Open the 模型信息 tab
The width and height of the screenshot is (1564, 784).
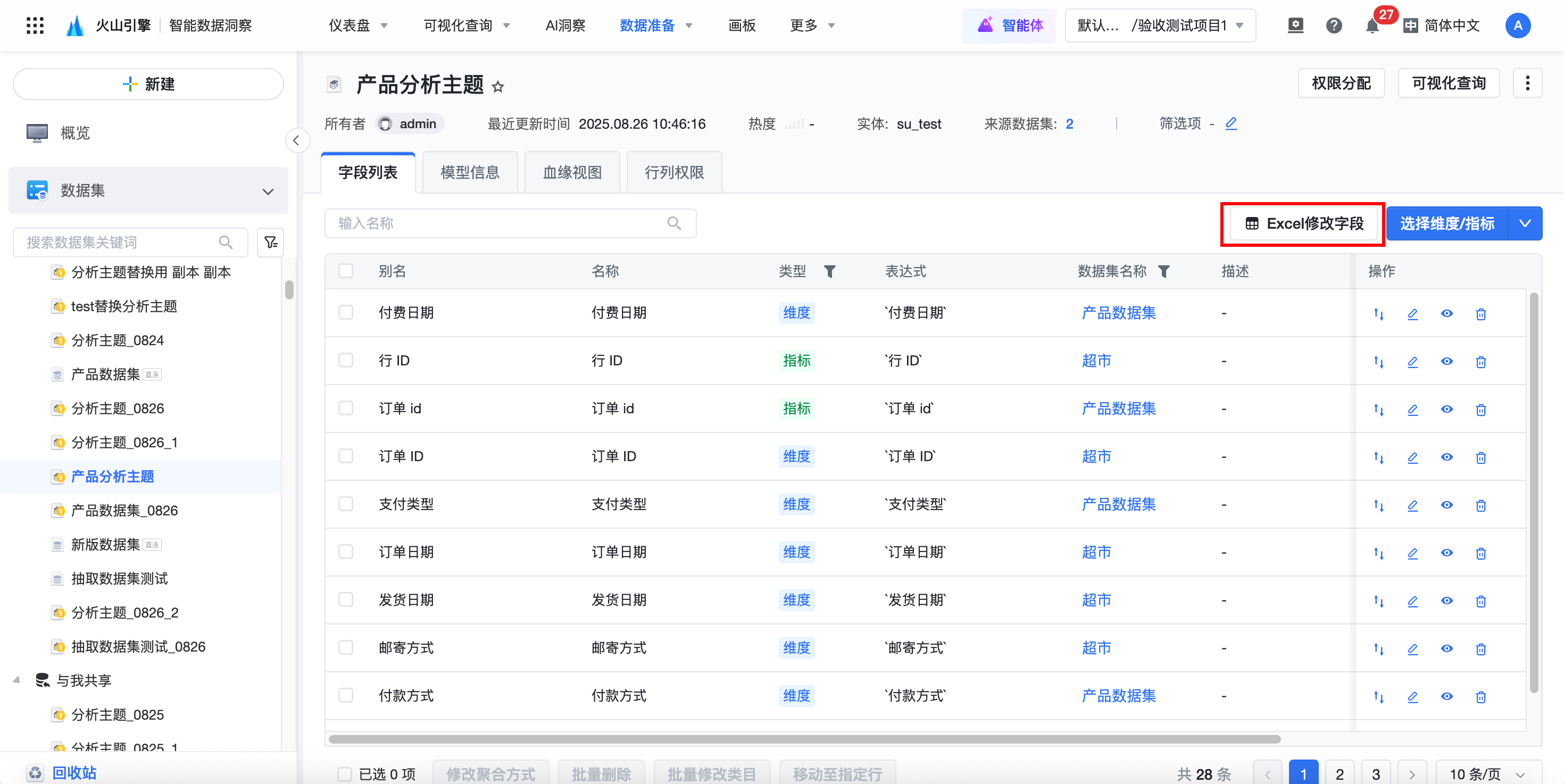pos(470,172)
